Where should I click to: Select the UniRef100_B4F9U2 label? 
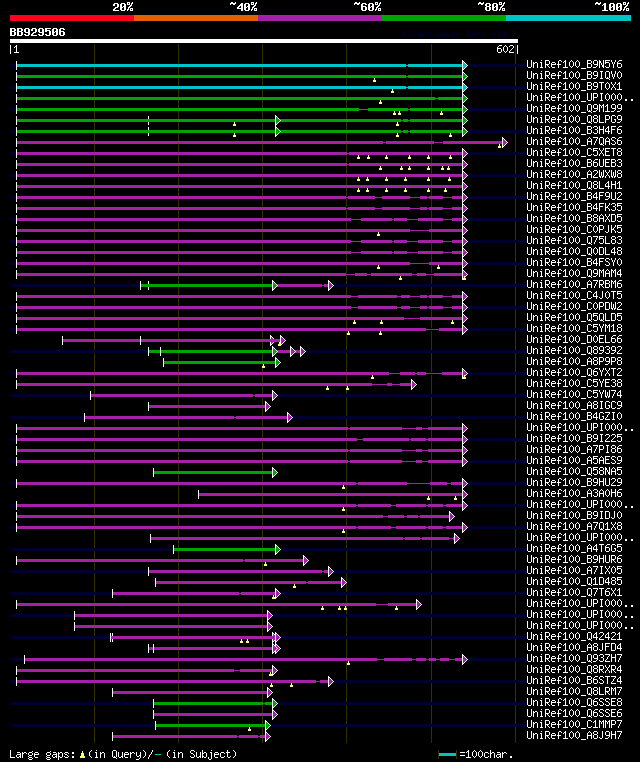click(574, 196)
